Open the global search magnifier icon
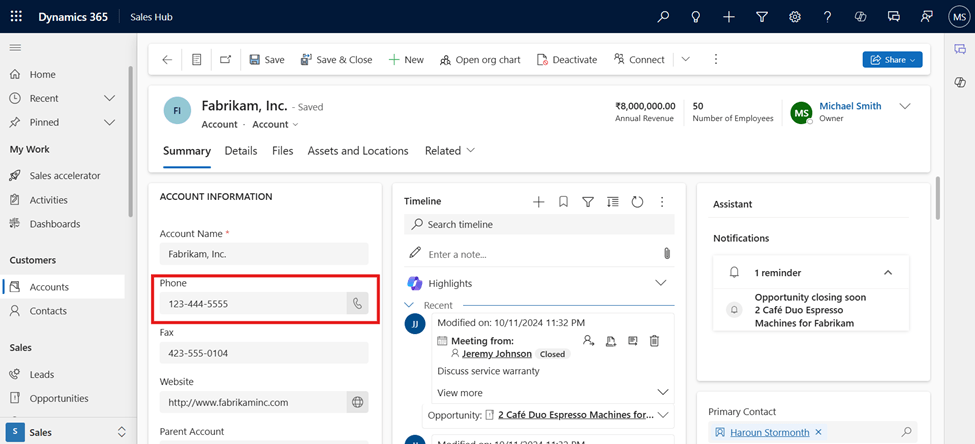The height and width of the screenshot is (444, 975). [663, 17]
